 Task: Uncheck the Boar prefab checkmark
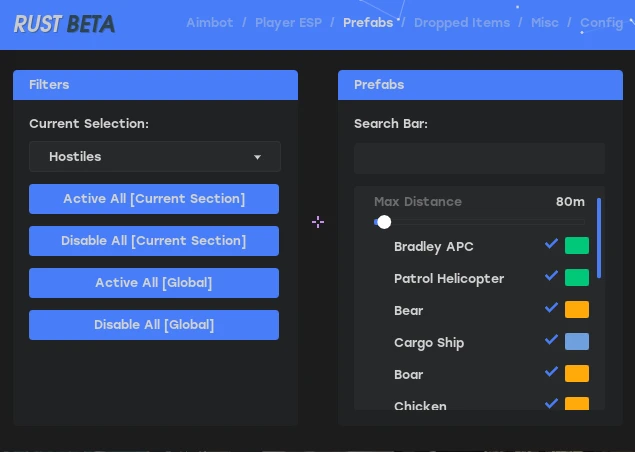(x=551, y=372)
